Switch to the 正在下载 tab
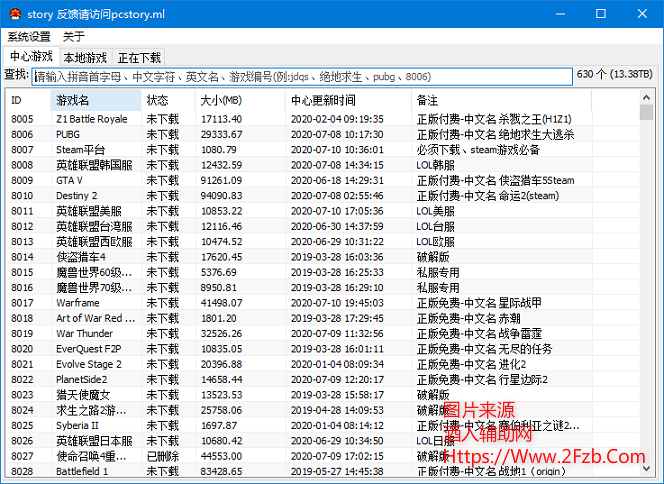The height and width of the screenshot is (484, 664). point(139,58)
